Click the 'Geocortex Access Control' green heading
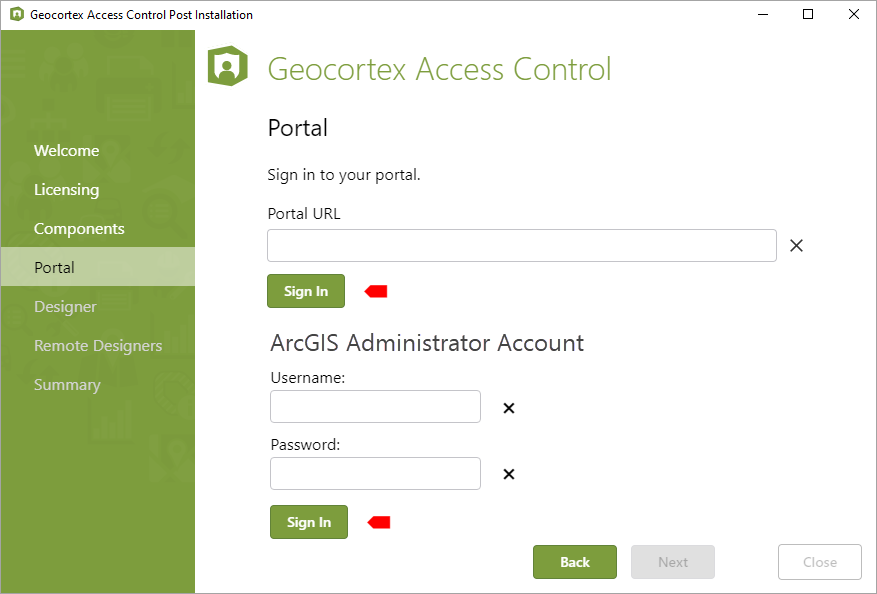This screenshot has width=877, height=594. click(x=439, y=69)
